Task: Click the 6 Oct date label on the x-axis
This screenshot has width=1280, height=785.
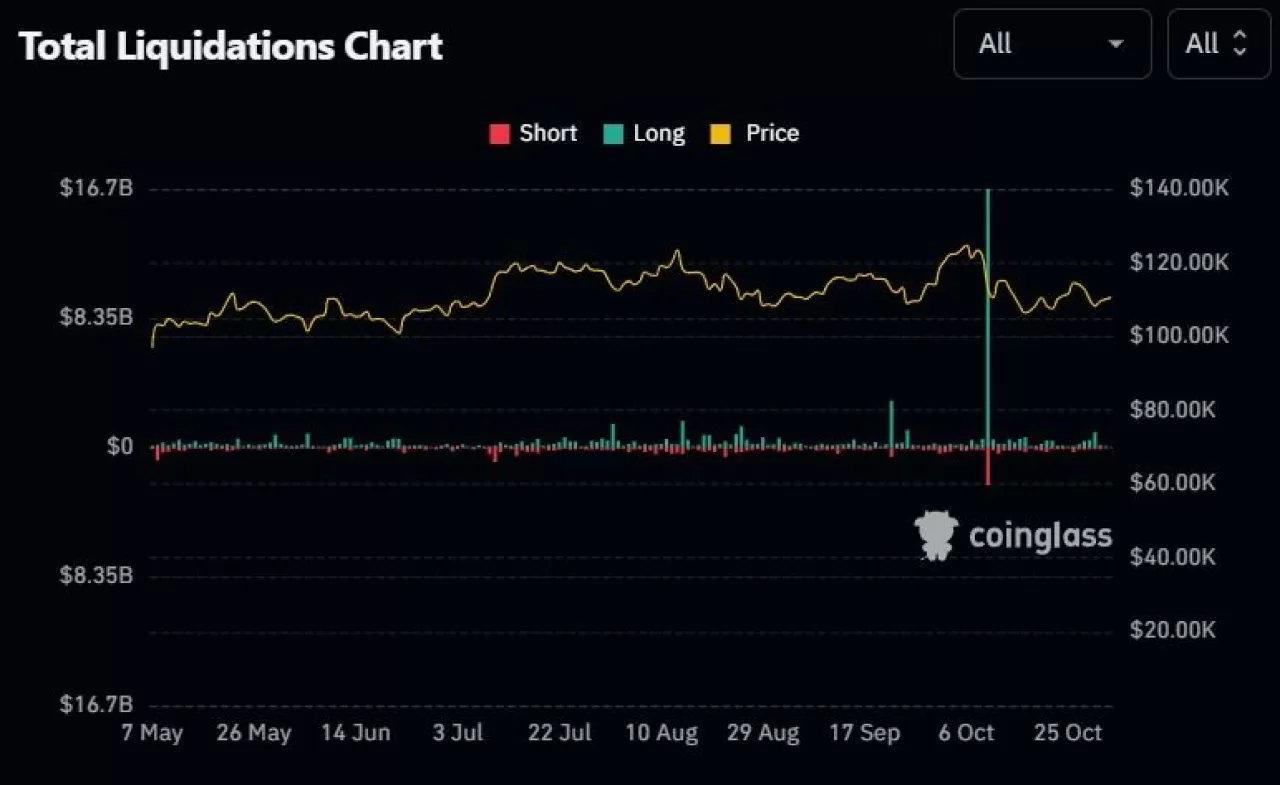Action: 965,733
